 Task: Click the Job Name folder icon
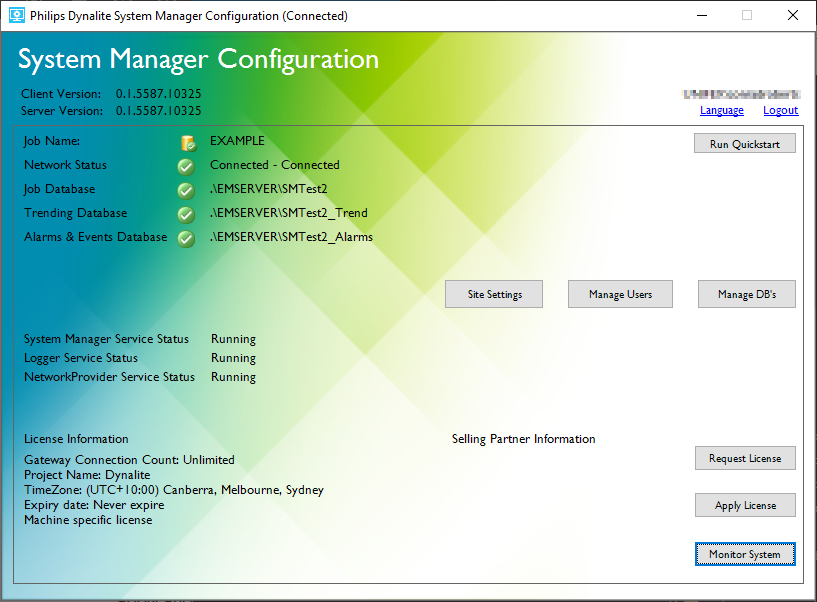[186, 143]
